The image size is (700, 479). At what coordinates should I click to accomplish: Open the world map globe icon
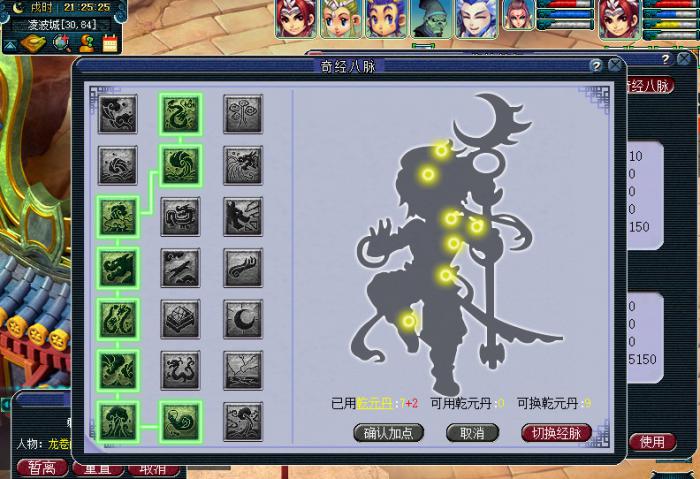61,43
